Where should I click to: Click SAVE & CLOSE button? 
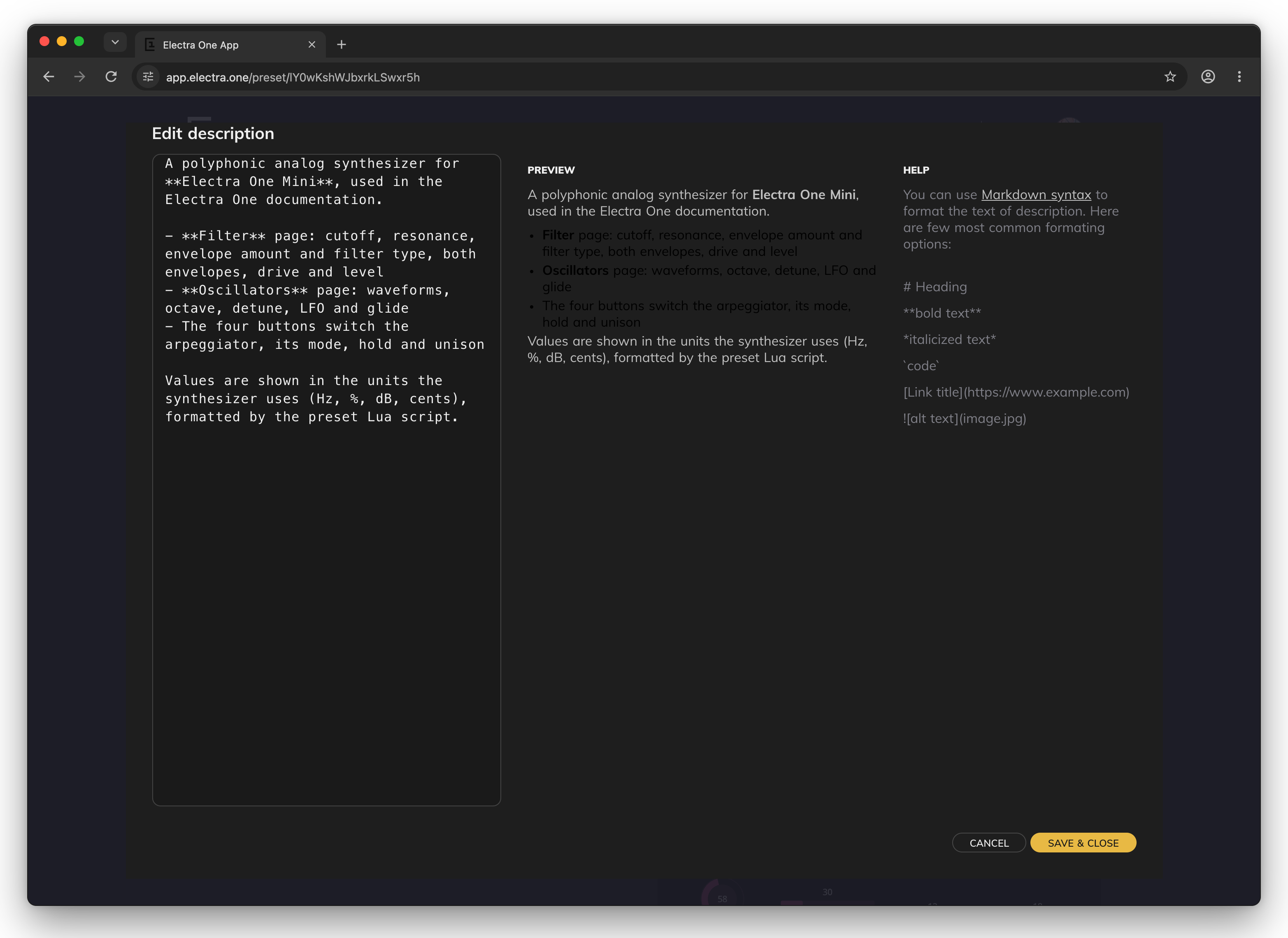(1083, 843)
